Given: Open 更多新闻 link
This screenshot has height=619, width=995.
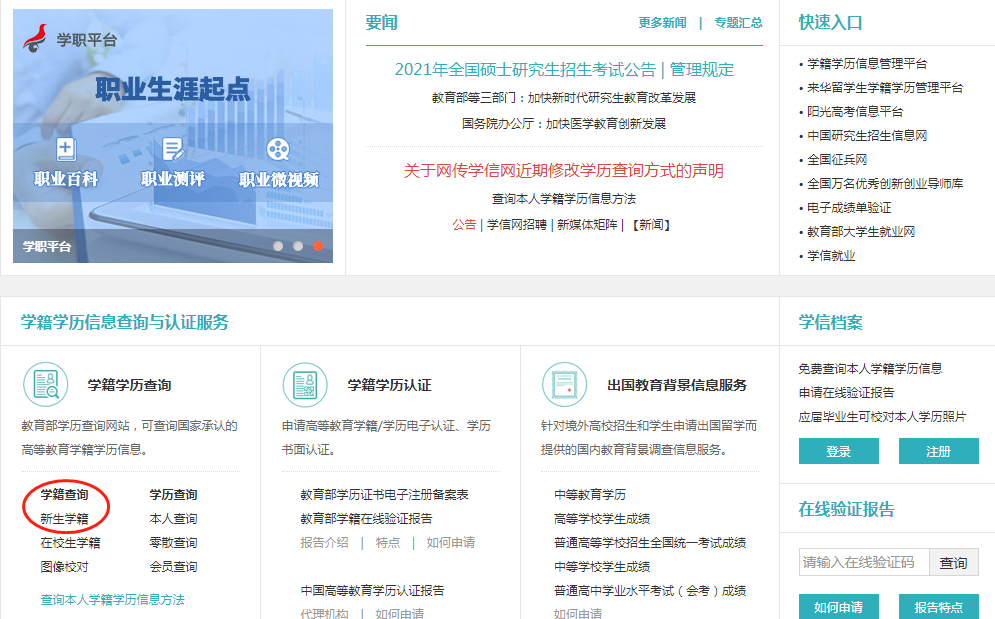Looking at the screenshot, I should [x=662, y=23].
